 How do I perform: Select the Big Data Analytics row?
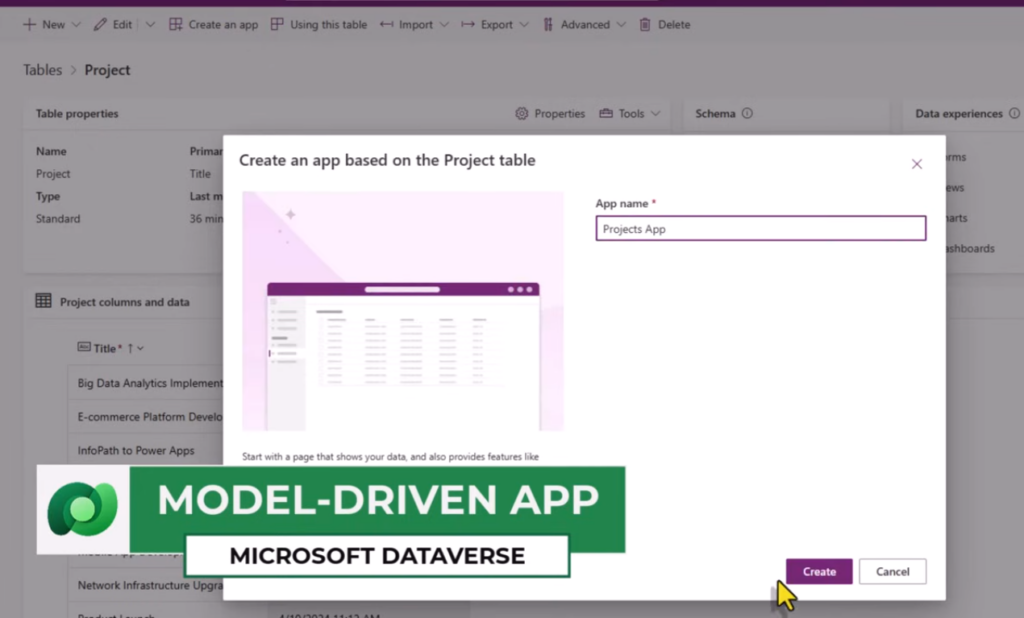pos(150,383)
